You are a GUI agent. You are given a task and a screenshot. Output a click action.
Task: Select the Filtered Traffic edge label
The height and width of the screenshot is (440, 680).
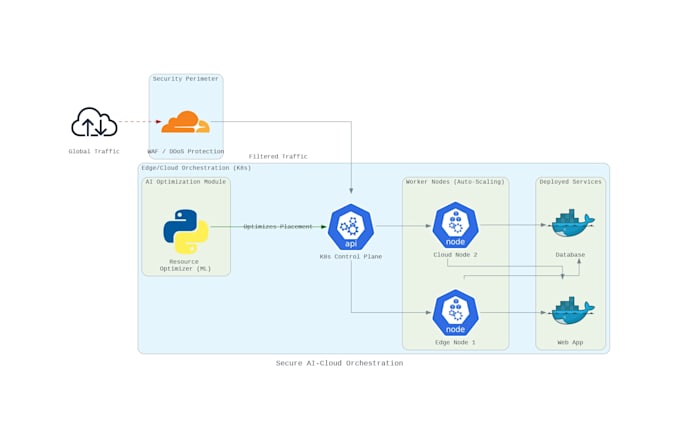click(x=278, y=156)
